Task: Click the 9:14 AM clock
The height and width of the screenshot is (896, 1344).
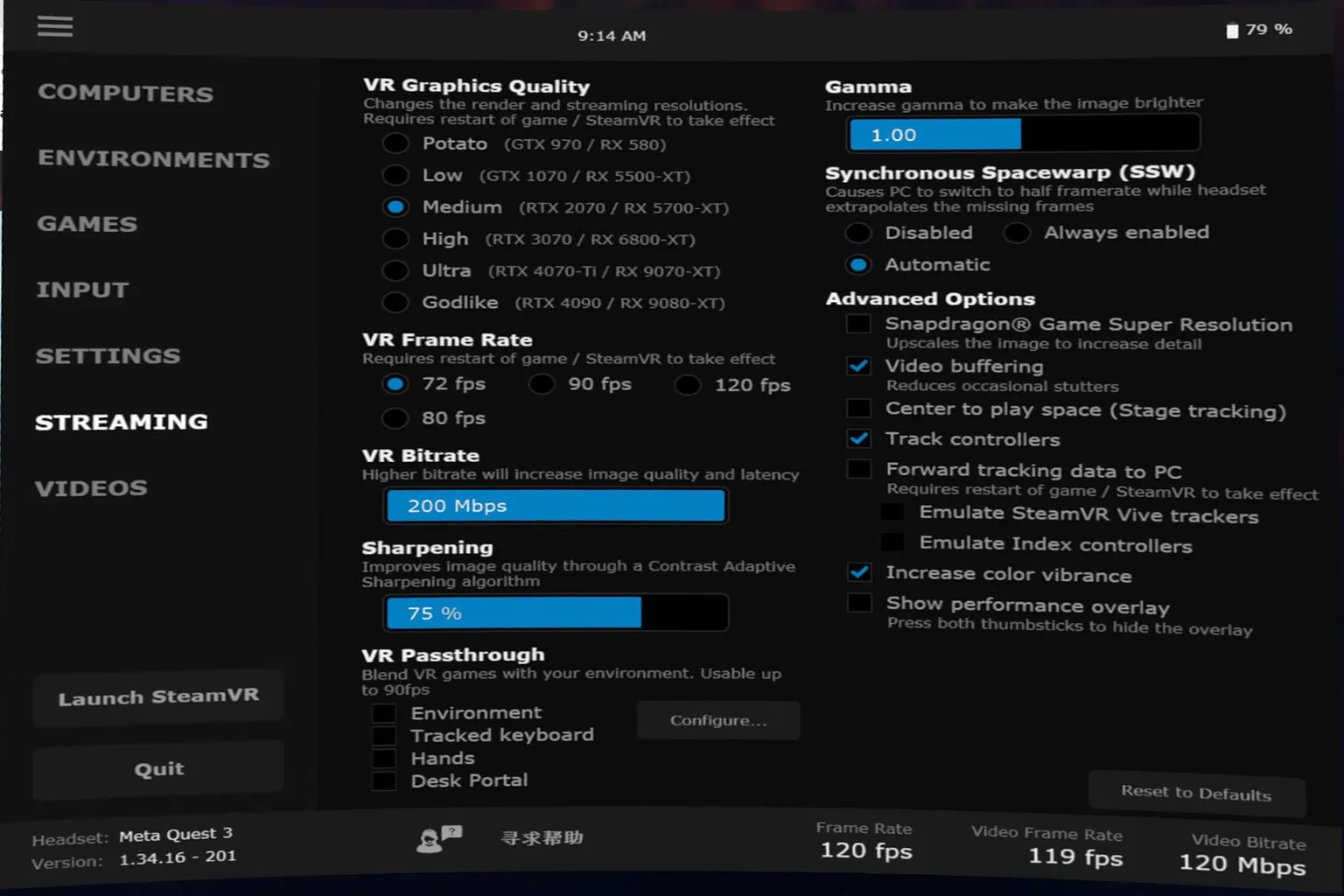Action: [612, 36]
